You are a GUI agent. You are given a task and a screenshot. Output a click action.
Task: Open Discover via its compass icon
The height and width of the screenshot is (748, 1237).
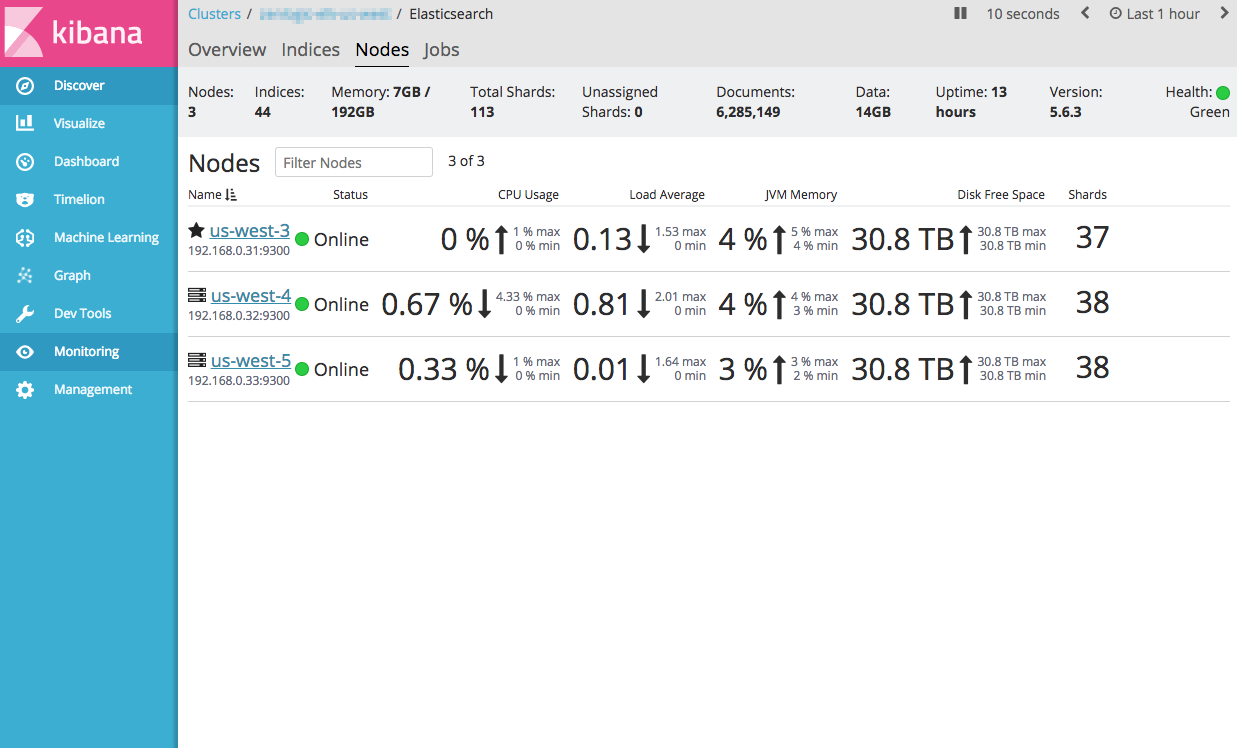[25, 86]
